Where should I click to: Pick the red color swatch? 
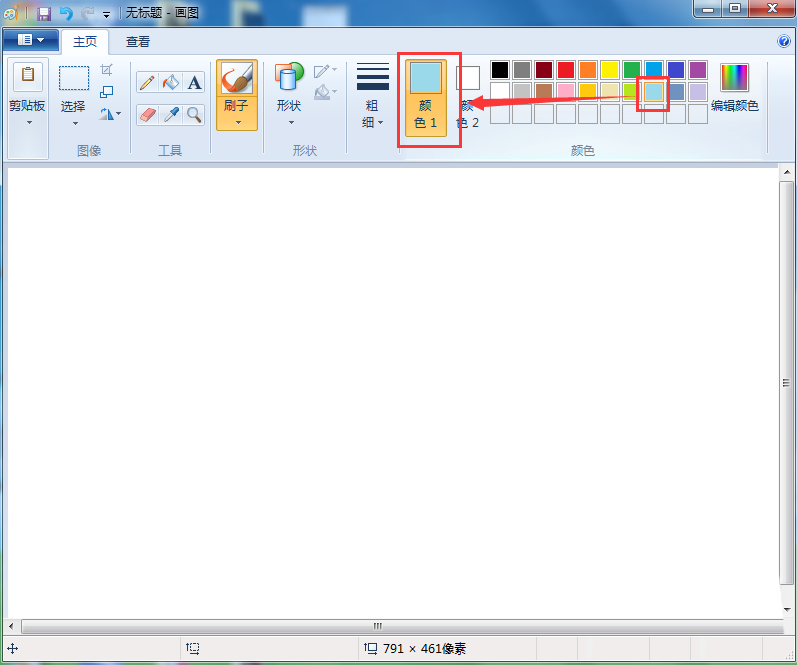coord(566,70)
